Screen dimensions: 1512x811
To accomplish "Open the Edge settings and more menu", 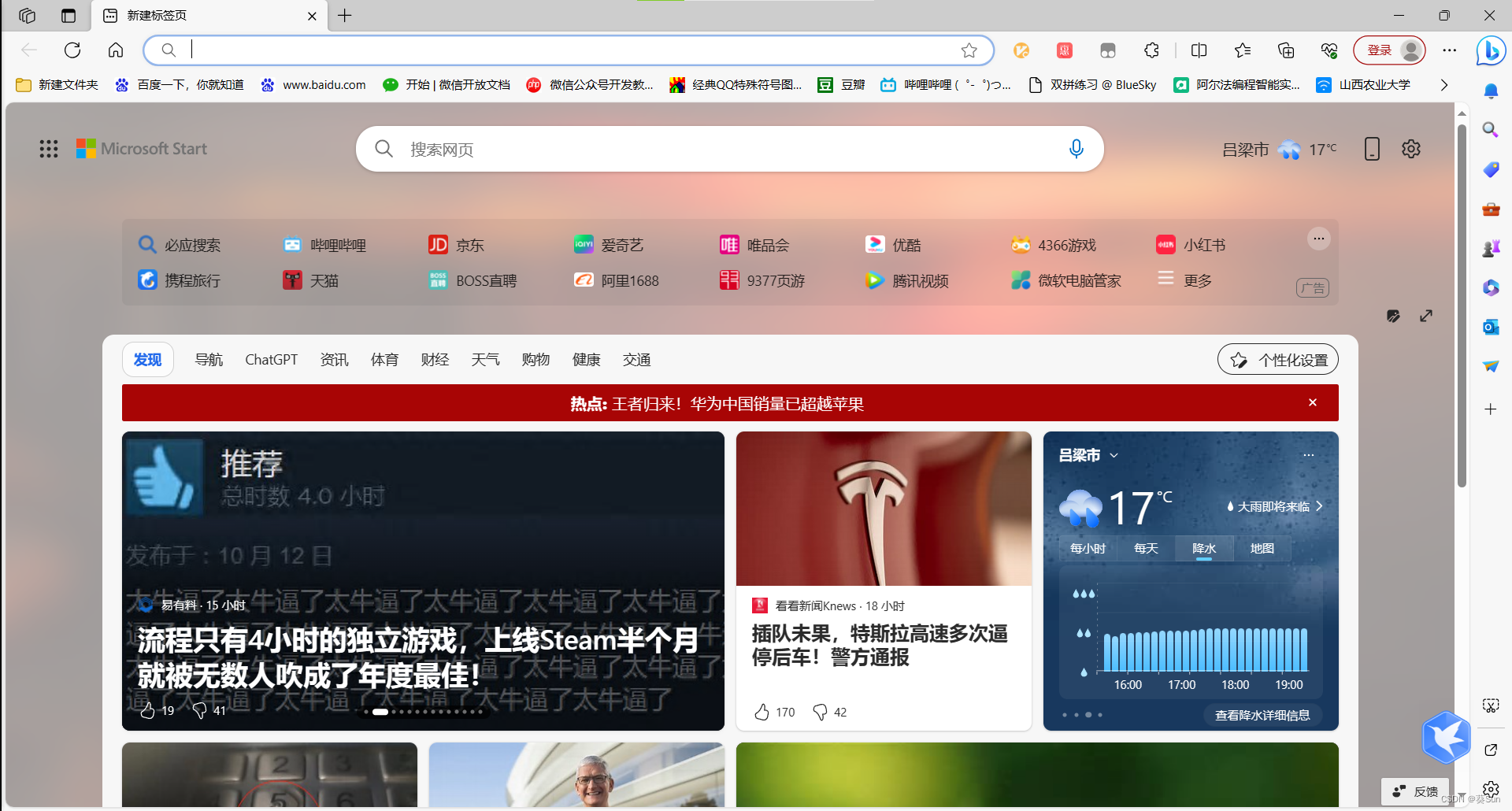I will click(x=1450, y=50).
